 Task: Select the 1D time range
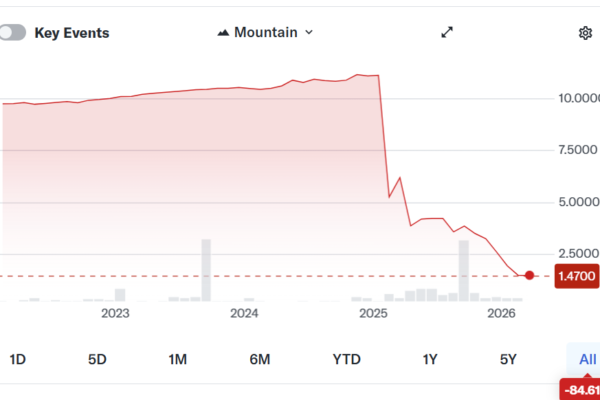tap(17, 360)
